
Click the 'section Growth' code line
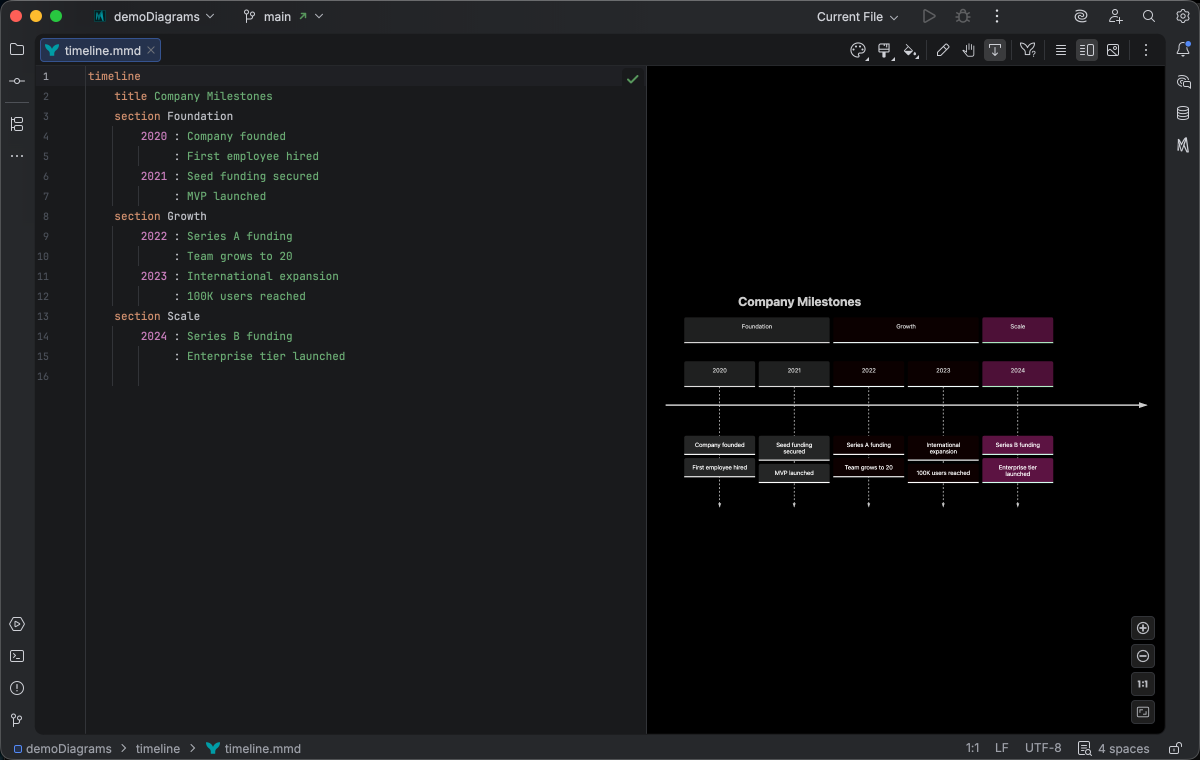pyautogui.click(x=160, y=216)
